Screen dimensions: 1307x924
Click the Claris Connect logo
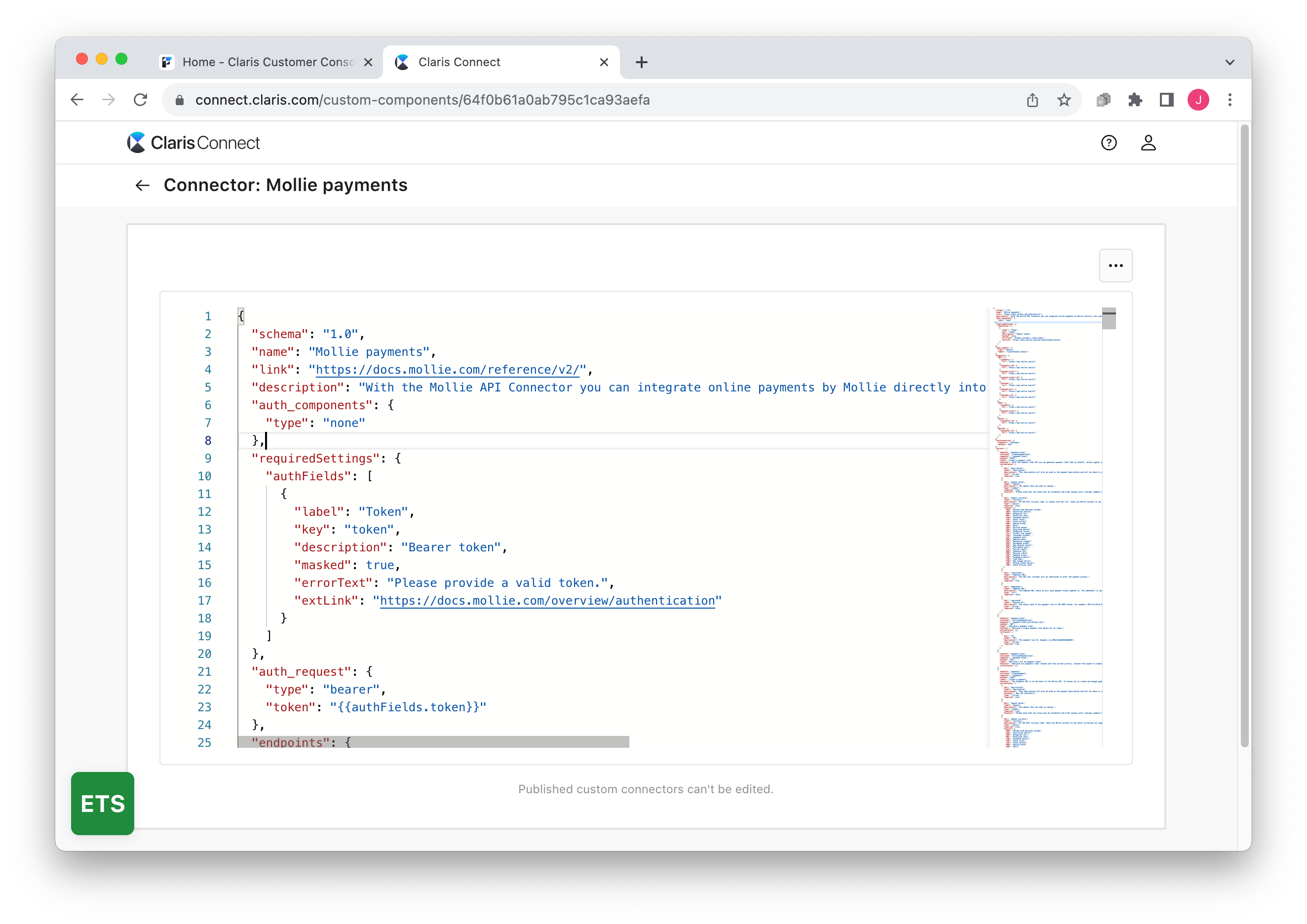click(193, 143)
